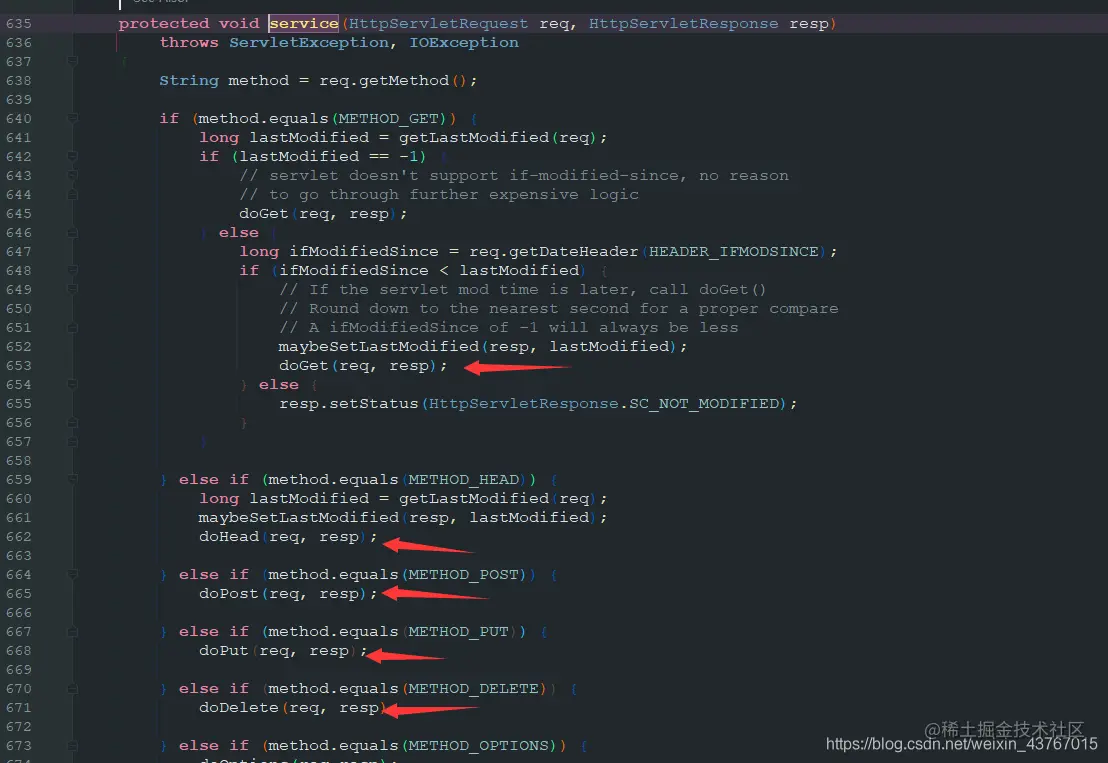Image resolution: width=1108 pixels, height=763 pixels.
Task: Click 'ServletException' in the throws clause
Action: [x=309, y=42]
